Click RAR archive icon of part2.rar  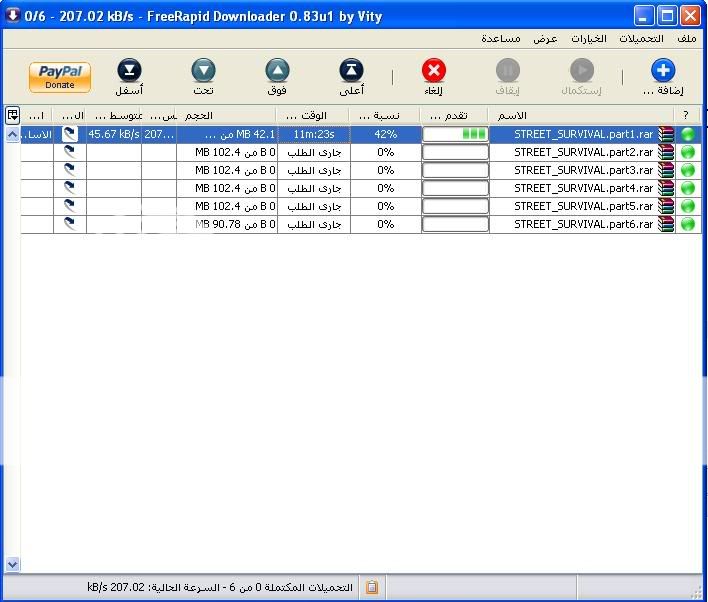coord(666,152)
